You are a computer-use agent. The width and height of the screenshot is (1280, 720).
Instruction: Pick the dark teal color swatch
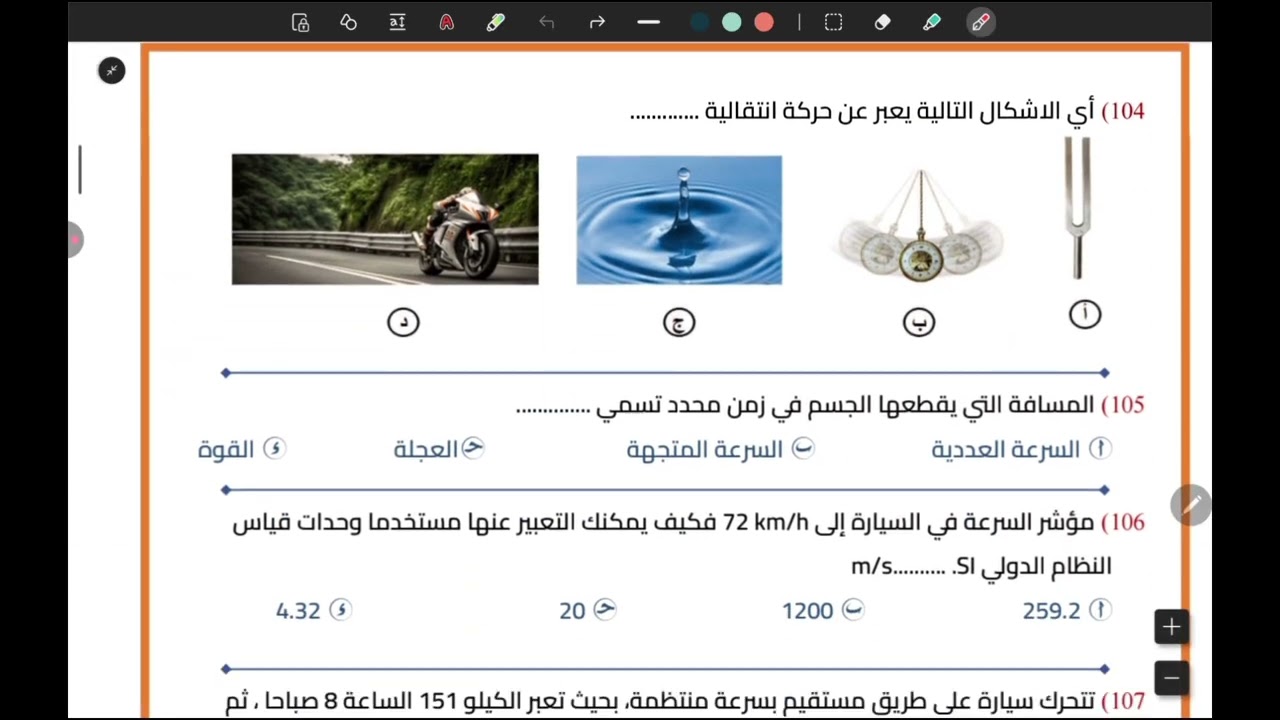(700, 22)
